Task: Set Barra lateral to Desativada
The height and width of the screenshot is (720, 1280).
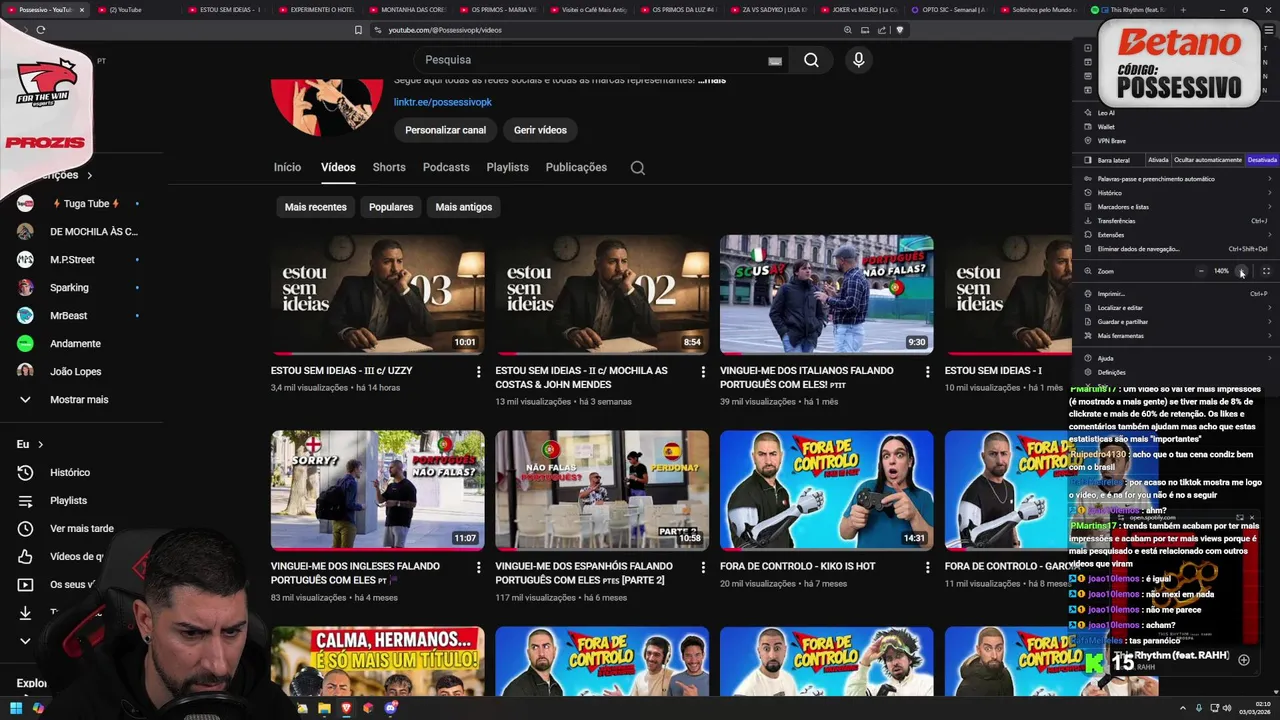Action: tap(1262, 160)
